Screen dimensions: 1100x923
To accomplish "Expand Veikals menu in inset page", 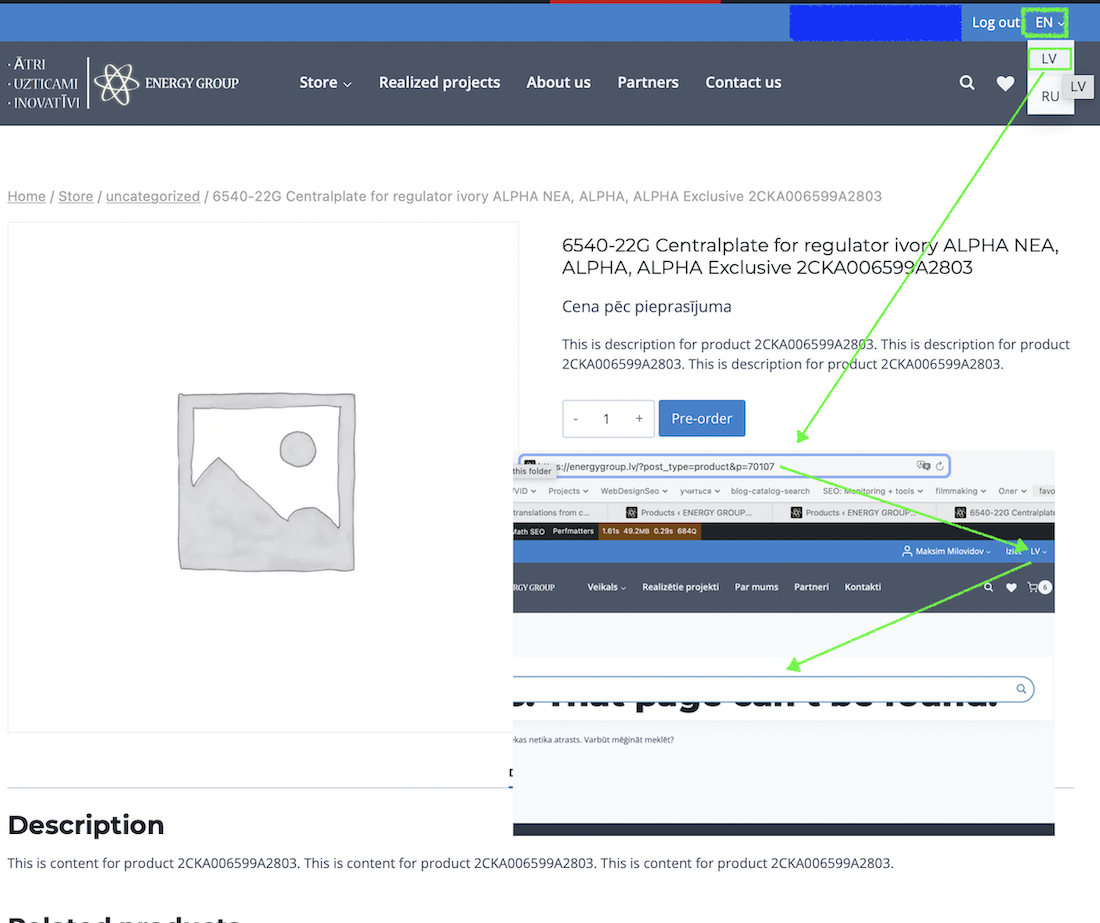I will pyautogui.click(x=606, y=587).
